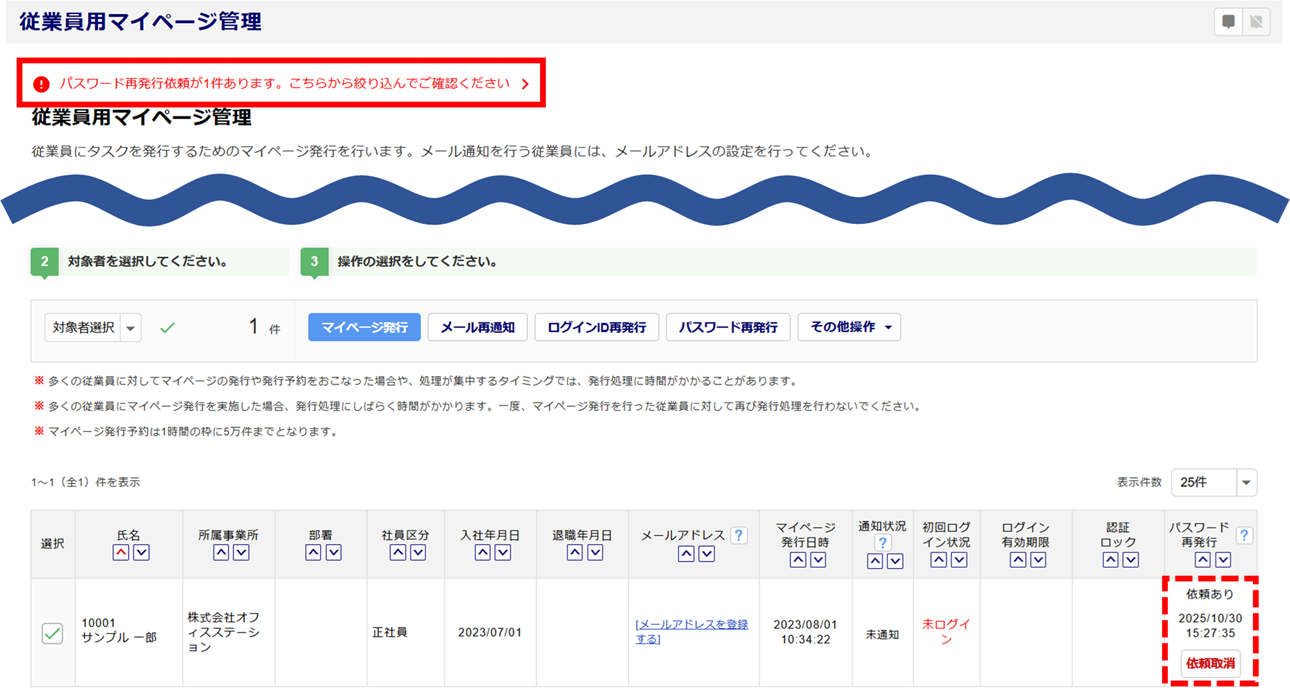The image size is (1290, 694).
Task: Click the メール再通知 button
Action: [477, 327]
